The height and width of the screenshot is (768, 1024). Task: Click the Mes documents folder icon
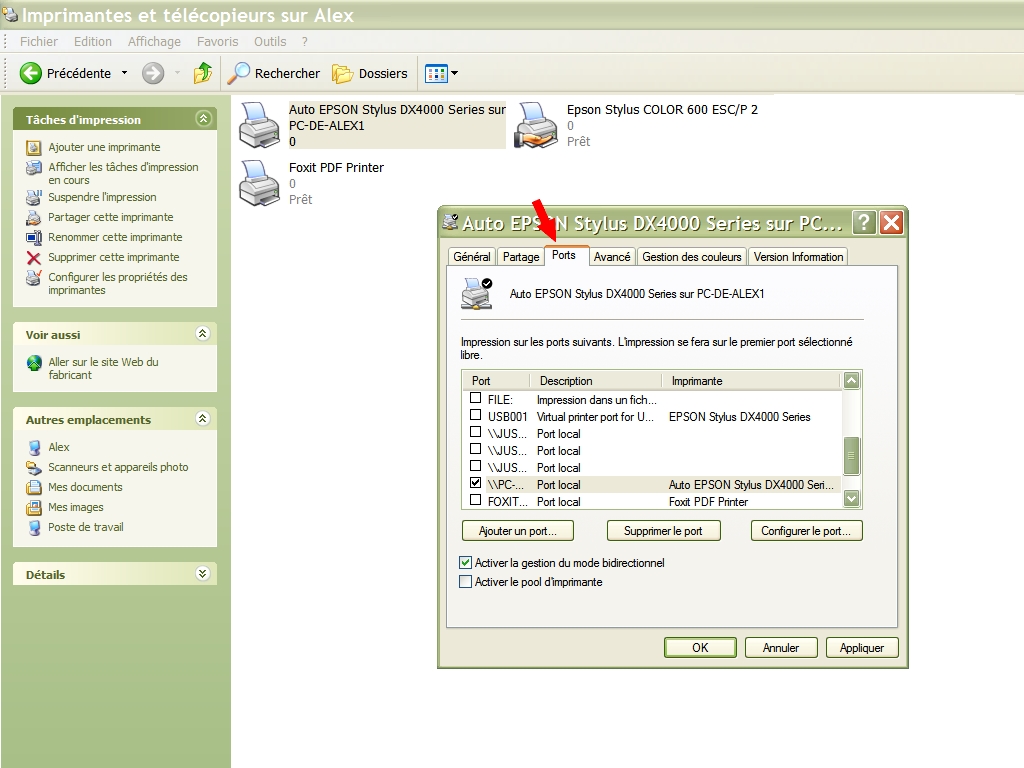[34, 488]
